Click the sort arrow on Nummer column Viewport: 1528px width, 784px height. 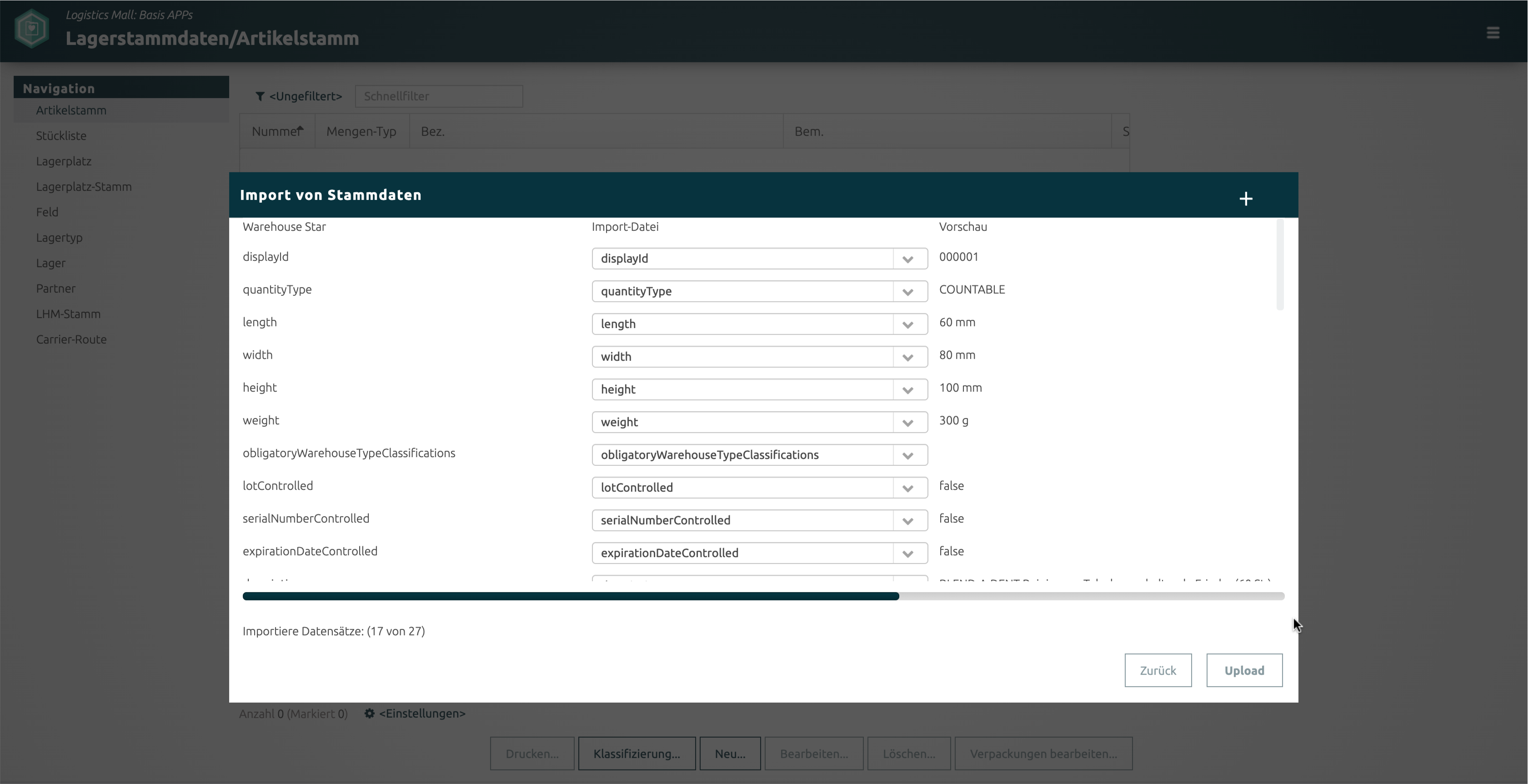[x=300, y=129]
